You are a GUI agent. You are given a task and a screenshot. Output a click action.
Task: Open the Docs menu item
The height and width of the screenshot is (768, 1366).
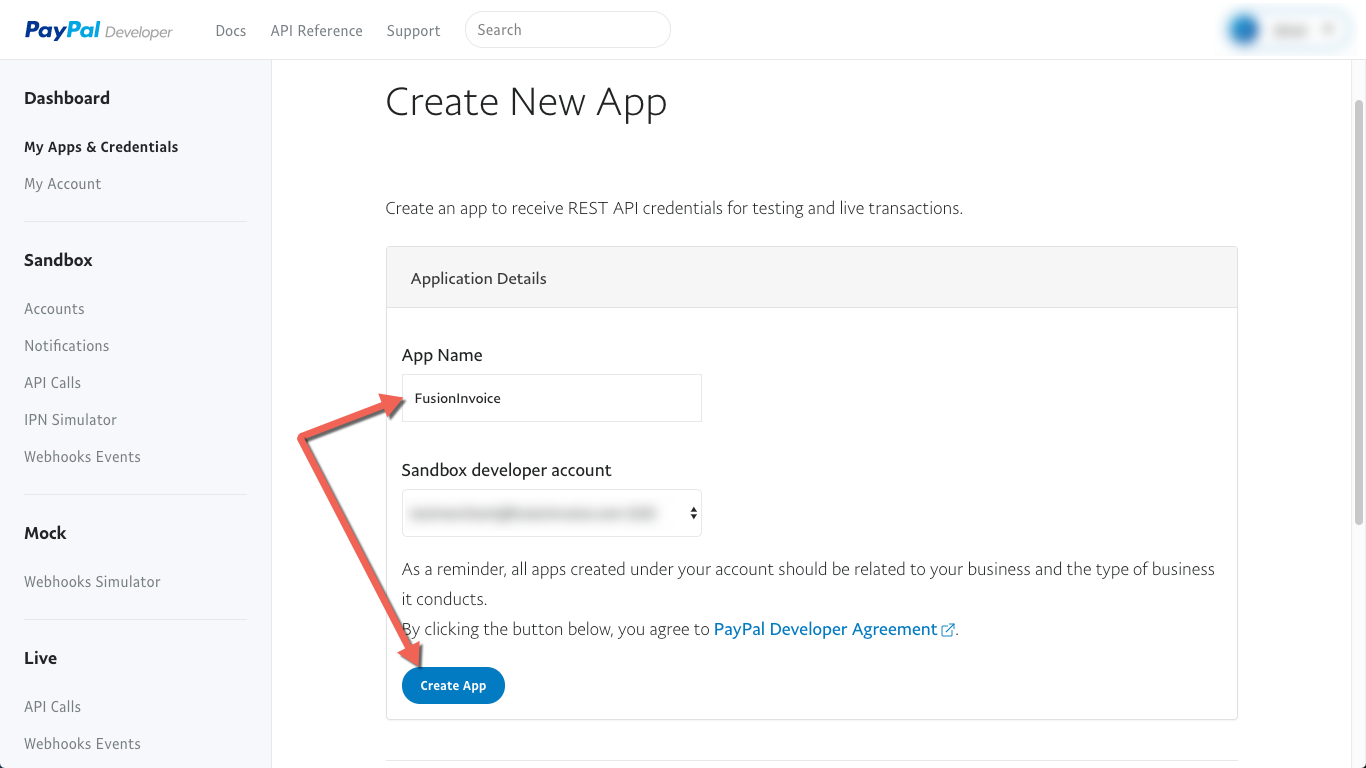(231, 30)
